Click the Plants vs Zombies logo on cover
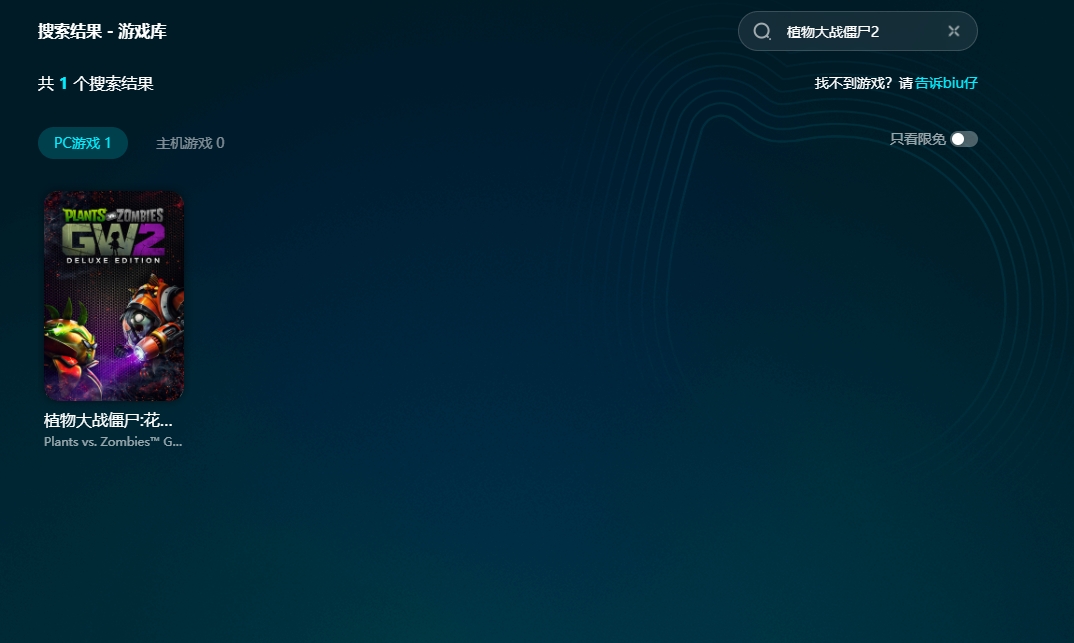This screenshot has width=1074, height=643. pyautogui.click(x=113, y=214)
